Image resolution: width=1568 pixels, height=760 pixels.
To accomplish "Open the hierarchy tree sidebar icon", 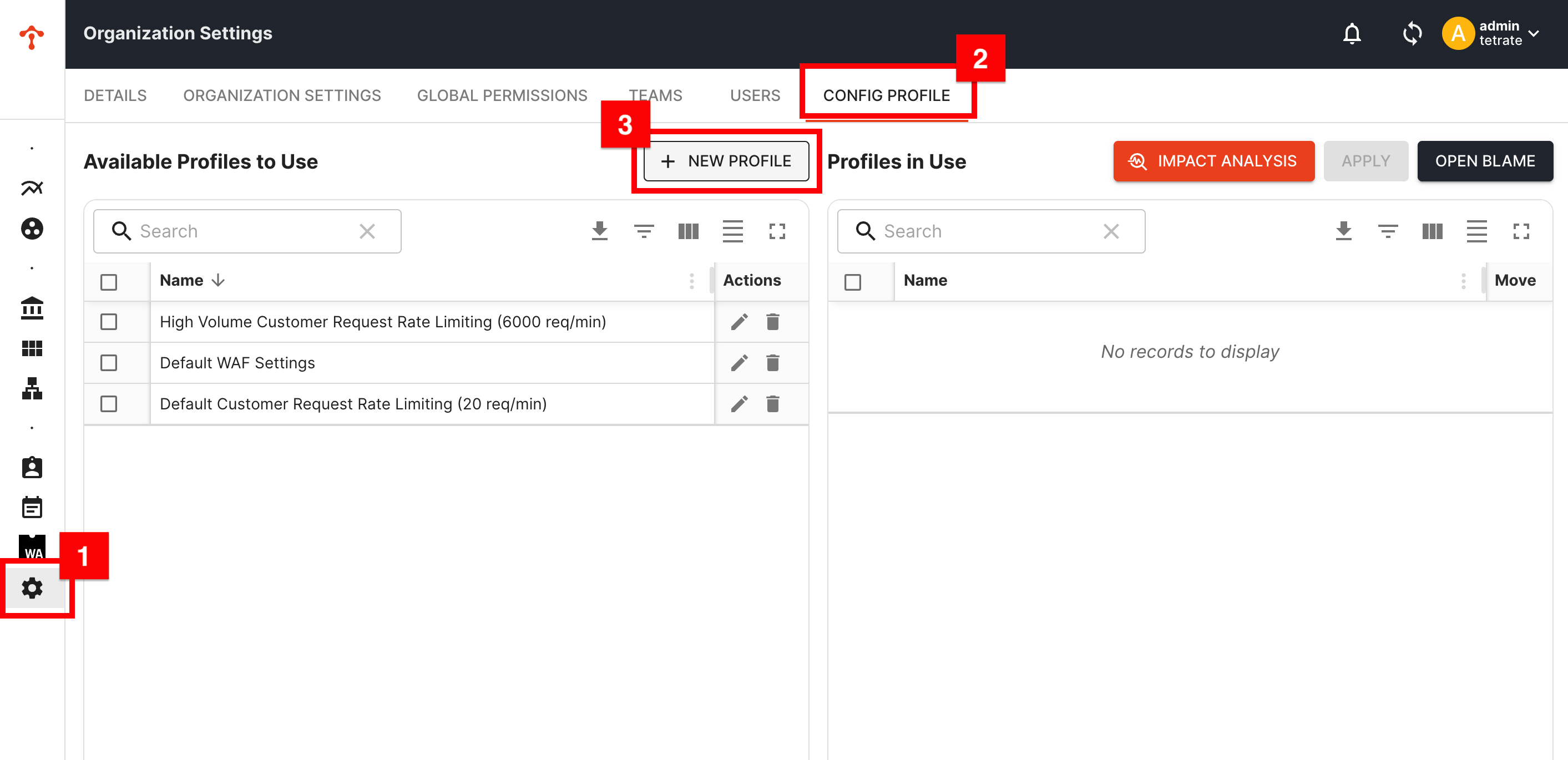I will (32, 388).
